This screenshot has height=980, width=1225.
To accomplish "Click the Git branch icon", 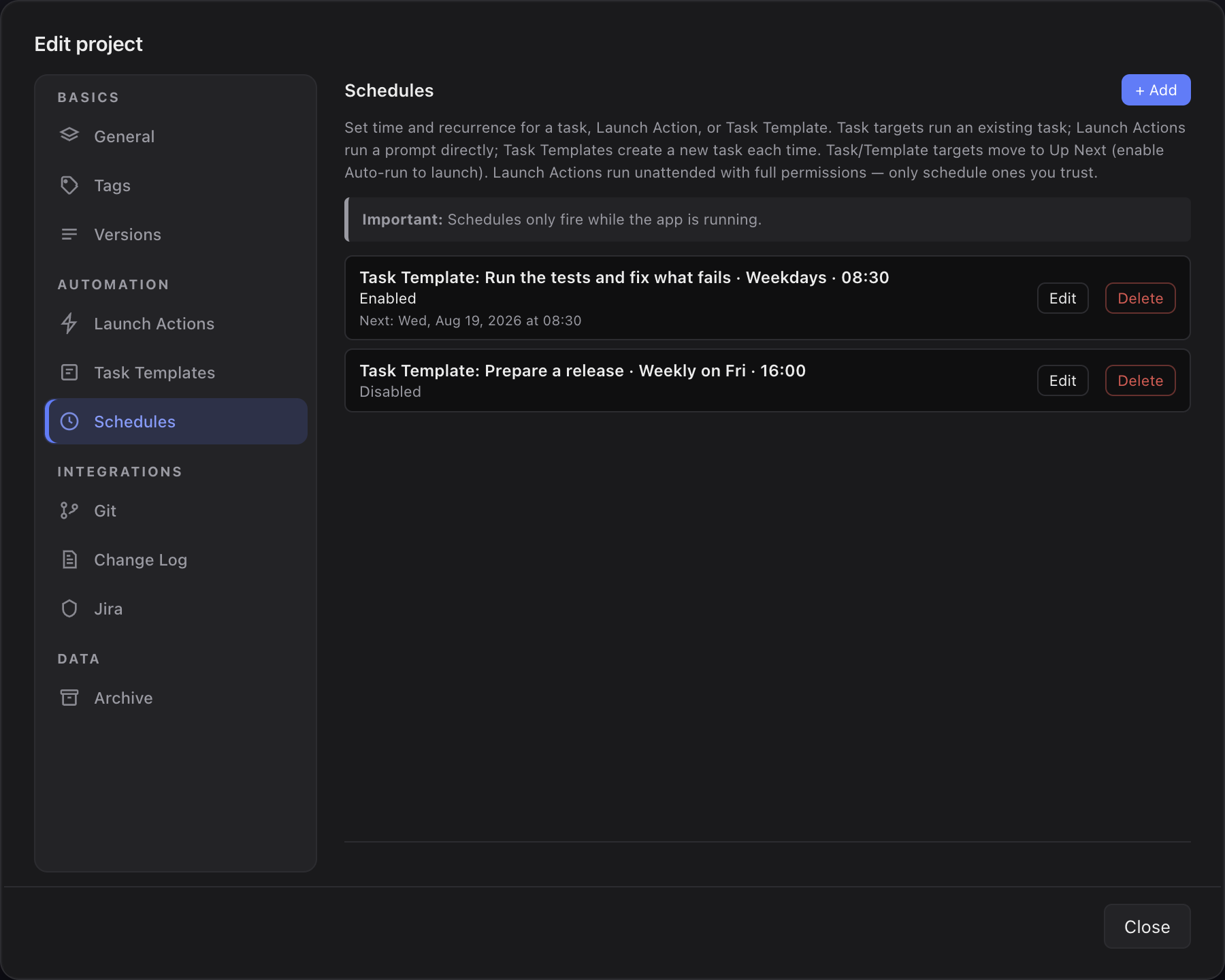I will pos(69,510).
